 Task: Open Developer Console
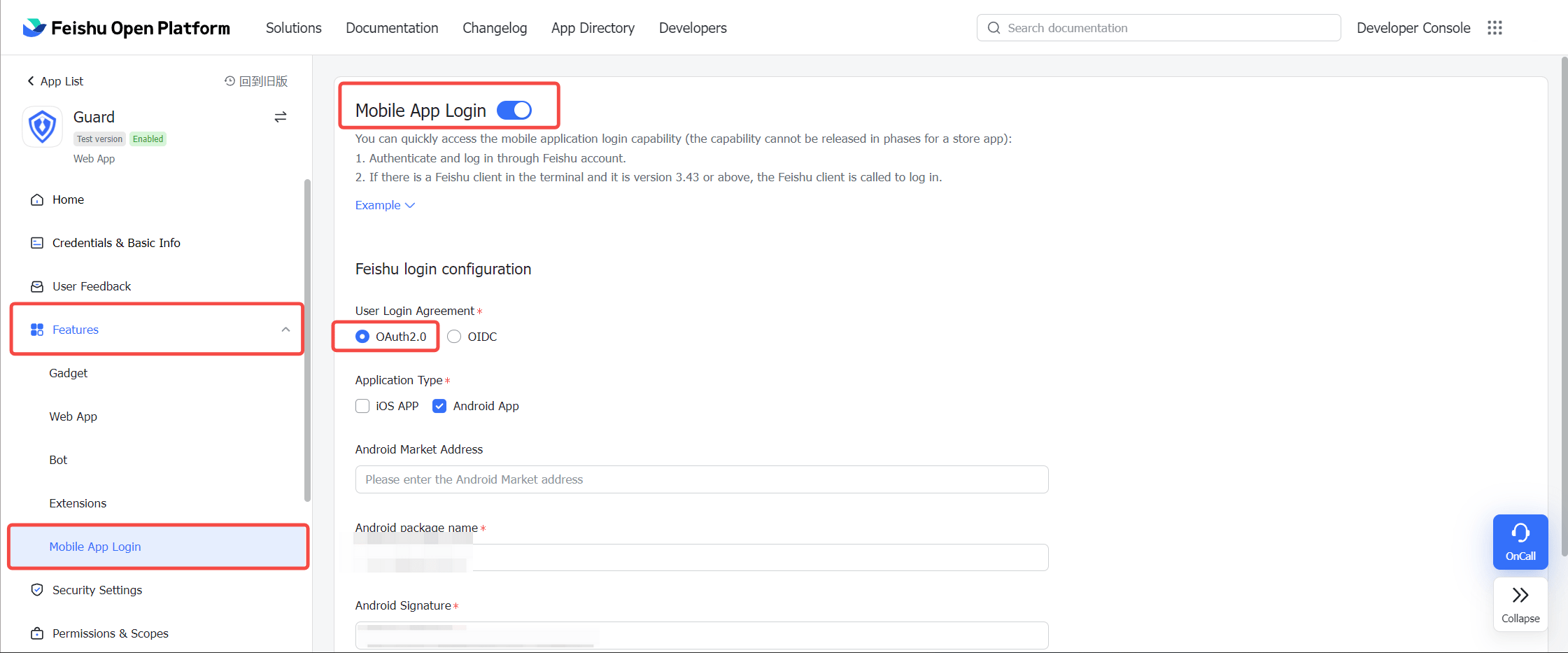coord(1413,28)
